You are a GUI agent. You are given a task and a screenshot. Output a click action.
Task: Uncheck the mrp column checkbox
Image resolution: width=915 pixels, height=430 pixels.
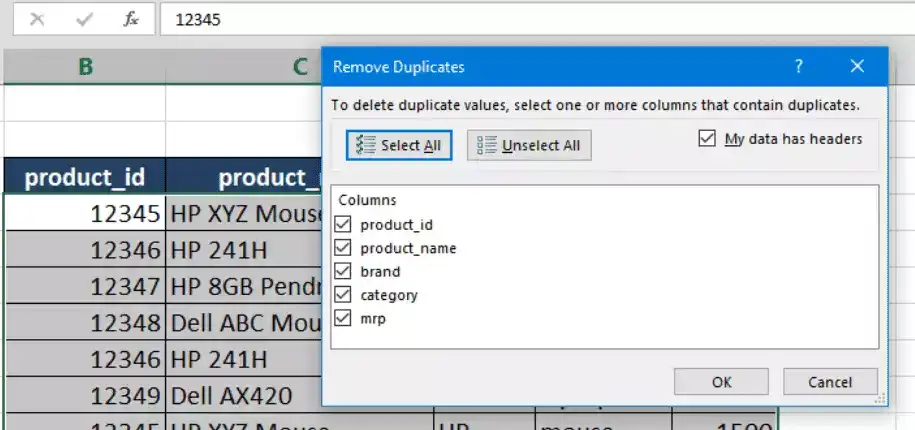coord(345,319)
